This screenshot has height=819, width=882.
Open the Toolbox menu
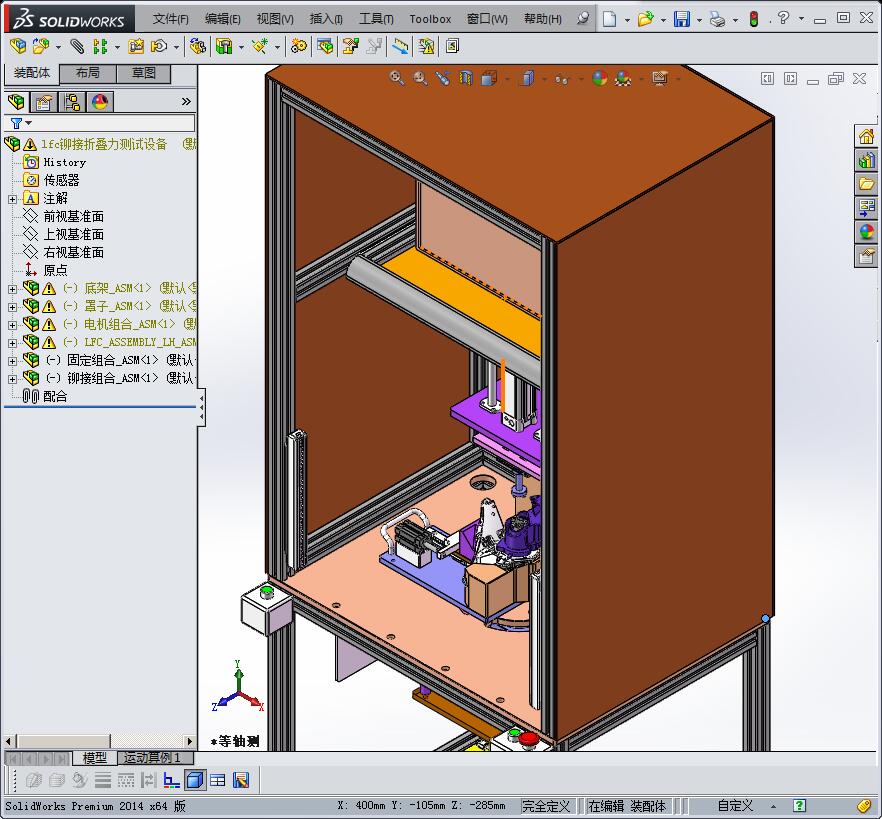(430, 19)
